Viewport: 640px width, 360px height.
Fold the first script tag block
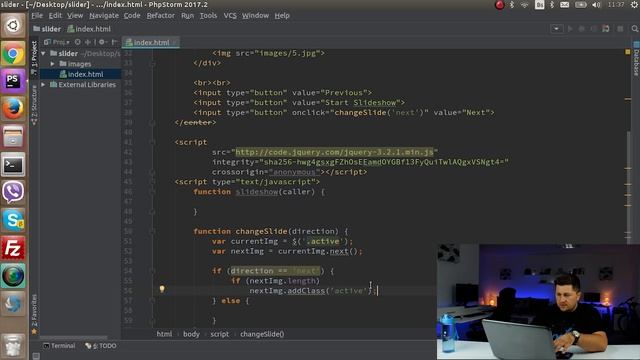152,142
